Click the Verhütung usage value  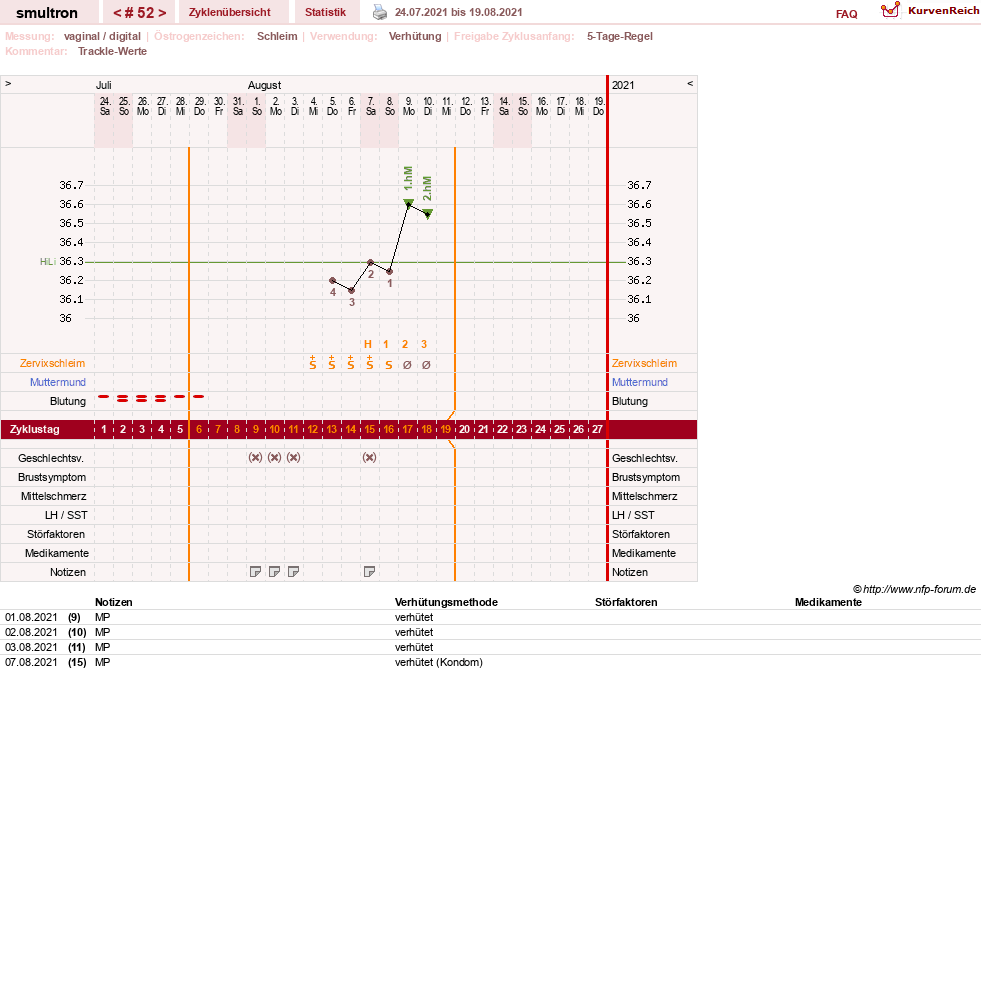tap(415, 36)
